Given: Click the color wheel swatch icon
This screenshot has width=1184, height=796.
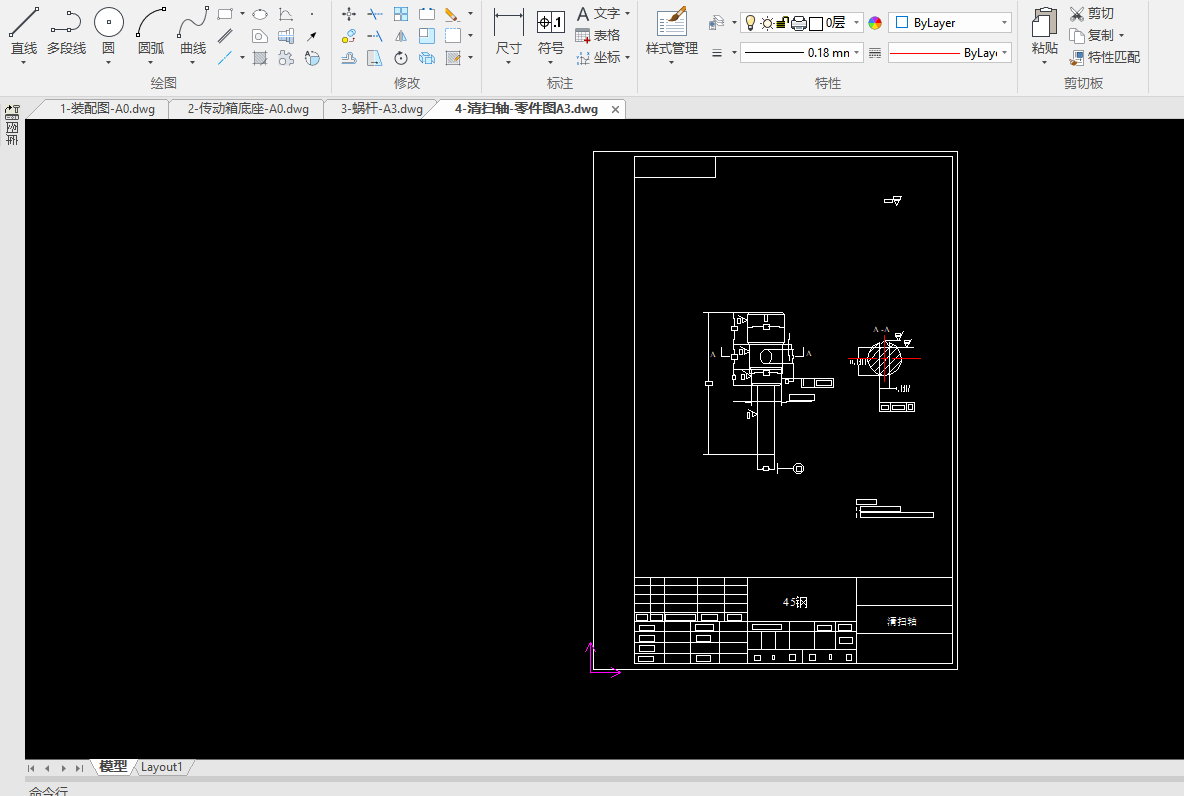Looking at the screenshot, I should pyautogui.click(x=875, y=23).
